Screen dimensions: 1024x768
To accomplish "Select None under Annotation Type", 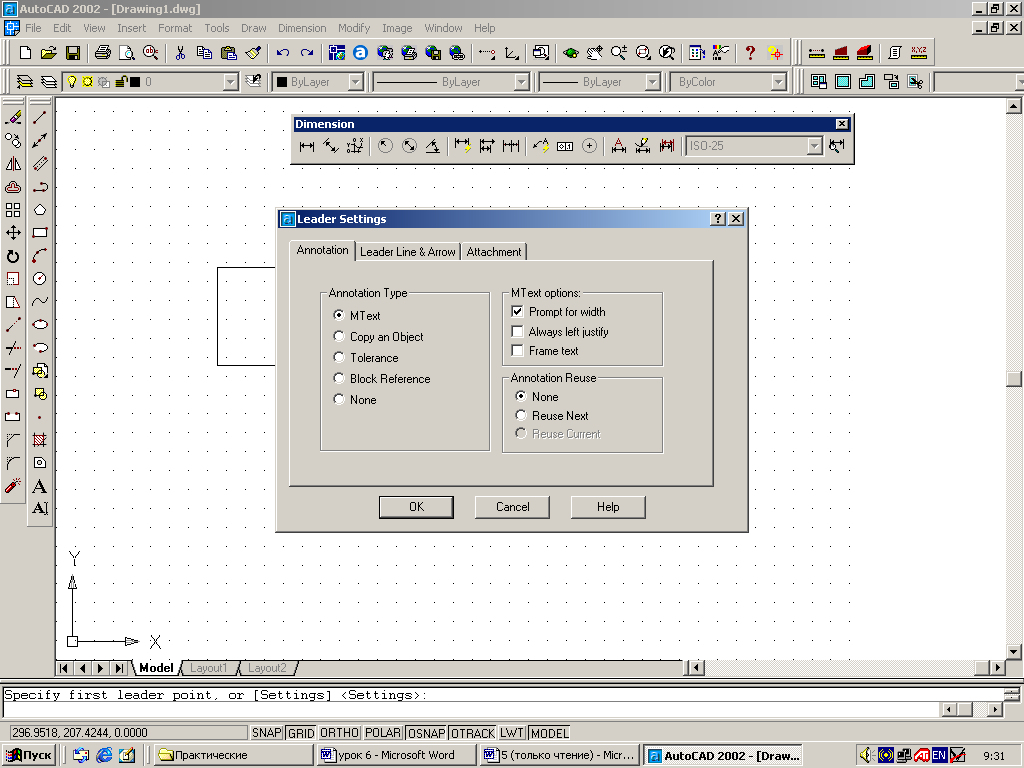I will click(x=338, y=398).
